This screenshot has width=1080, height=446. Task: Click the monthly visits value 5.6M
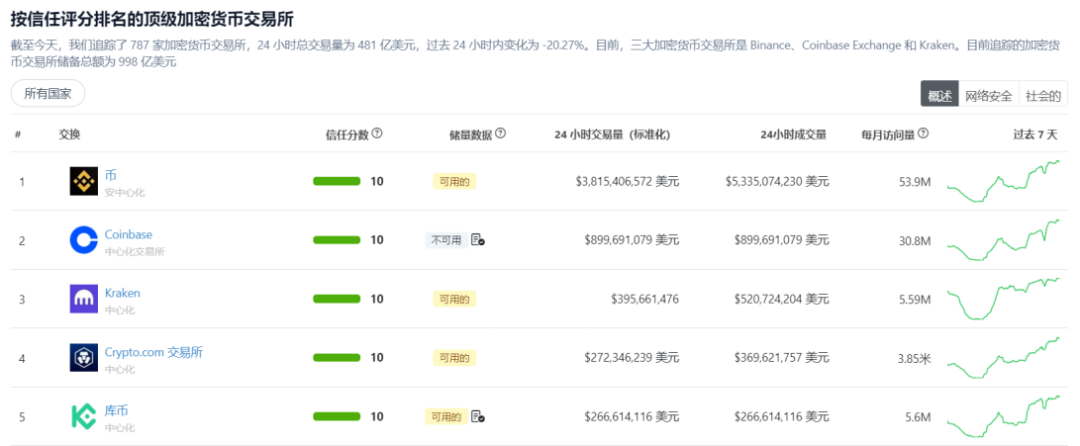tap(920, 417)
